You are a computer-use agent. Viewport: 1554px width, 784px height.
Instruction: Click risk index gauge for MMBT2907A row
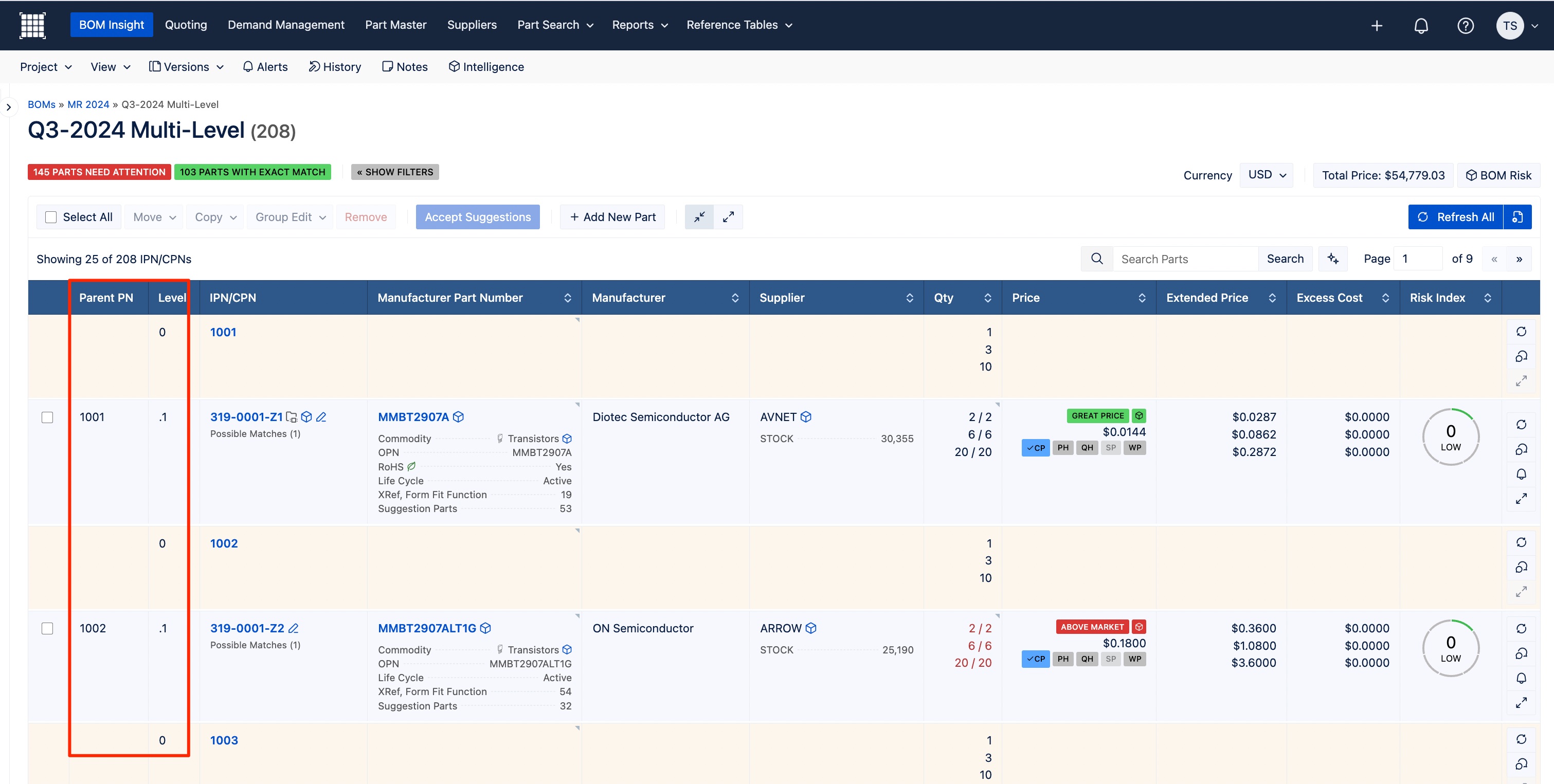tap(1451, 437)
